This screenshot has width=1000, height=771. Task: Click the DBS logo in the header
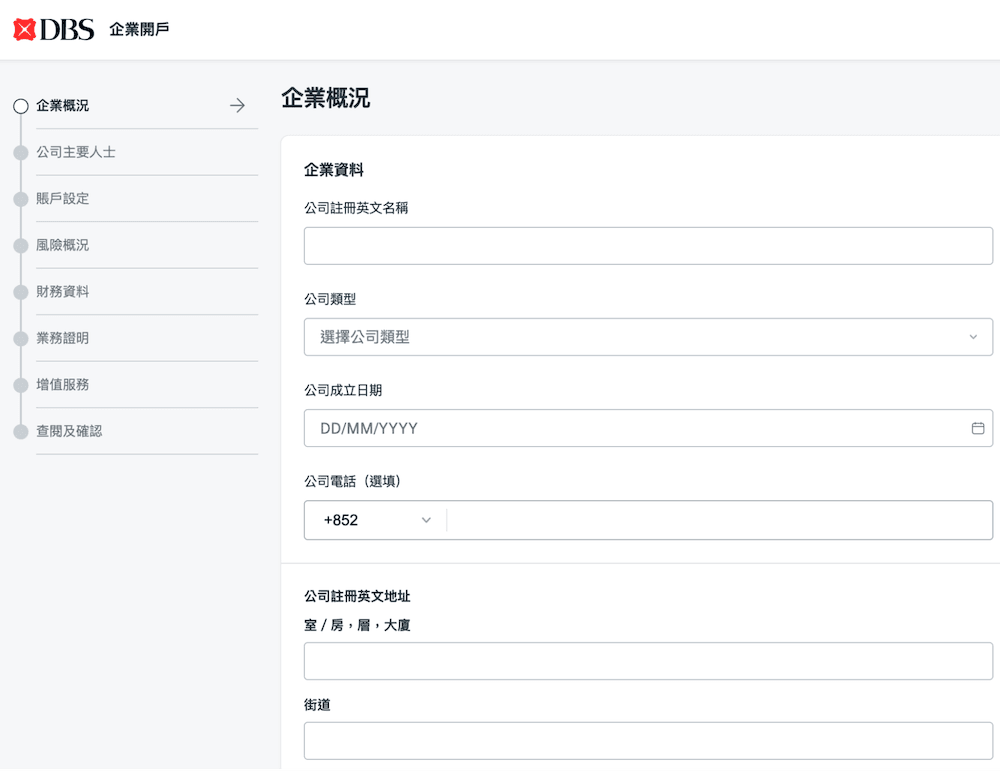point(51,29)
